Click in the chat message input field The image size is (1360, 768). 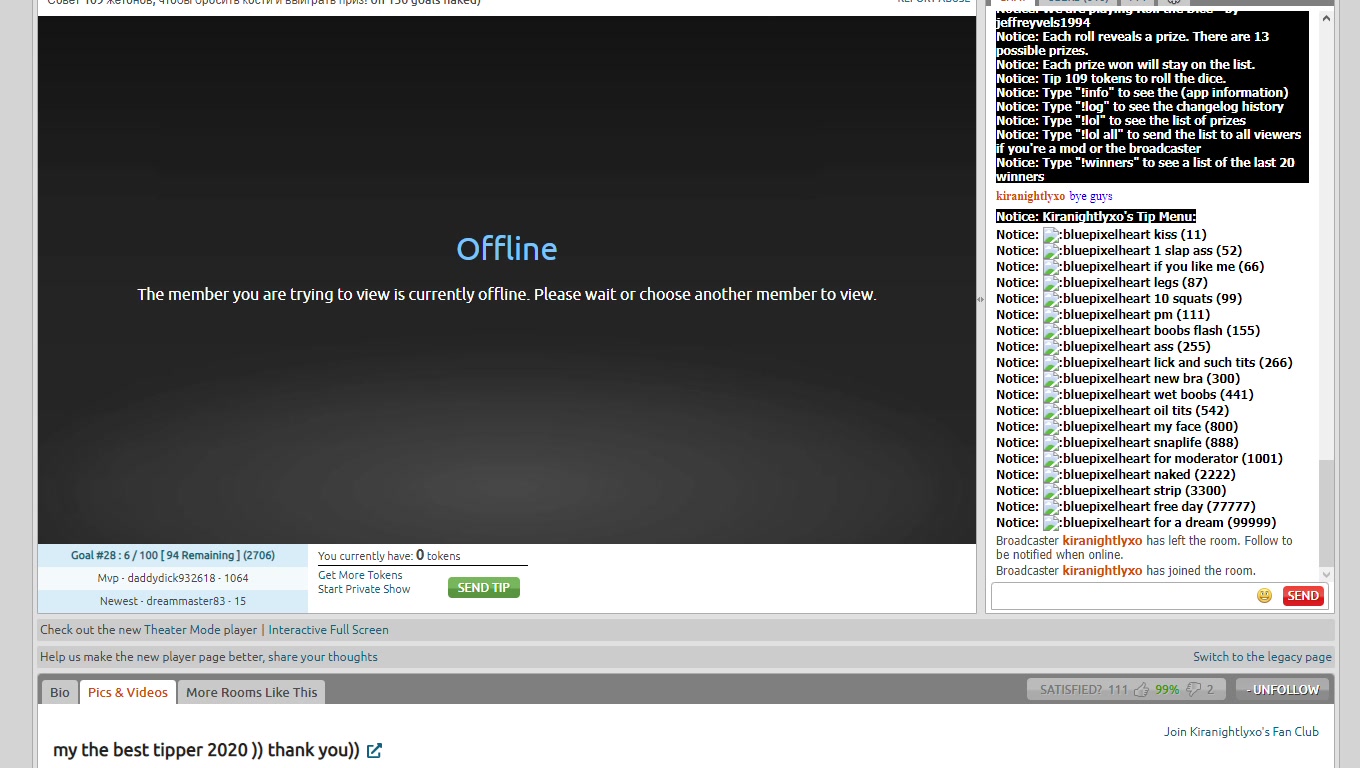pyautogui.click(x=1120, y=596)
